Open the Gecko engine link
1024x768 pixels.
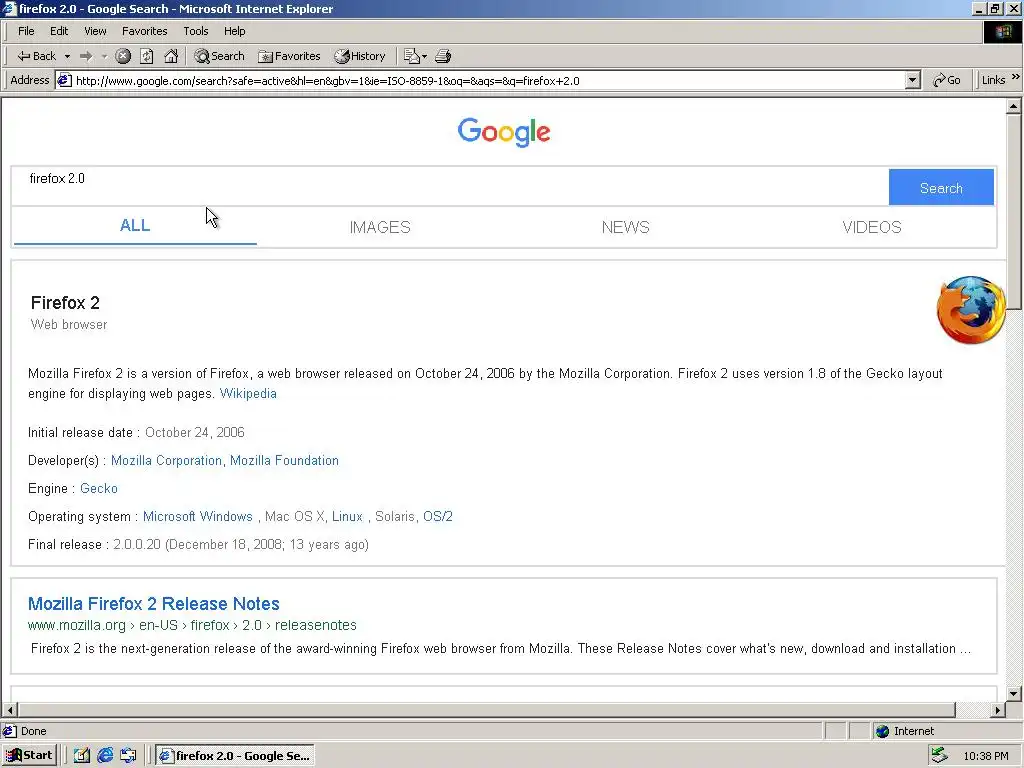coord(99,488)
